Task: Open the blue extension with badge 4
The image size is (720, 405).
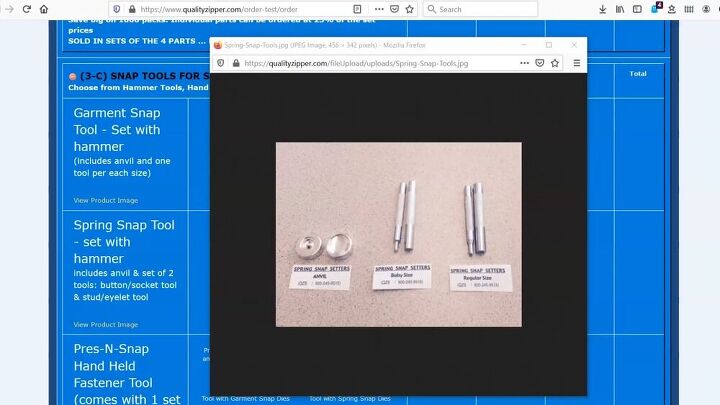Action: pyautogui.click(x=656, y=8)
